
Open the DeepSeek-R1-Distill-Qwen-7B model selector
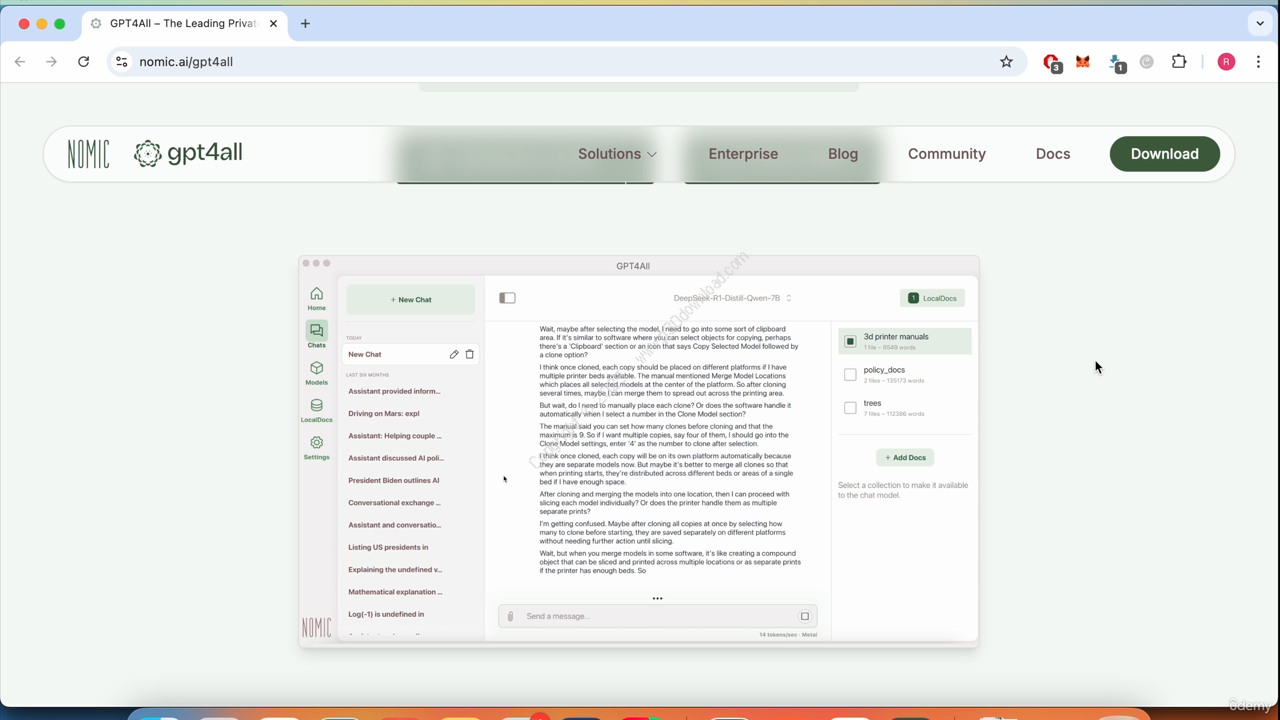point(732,298)
